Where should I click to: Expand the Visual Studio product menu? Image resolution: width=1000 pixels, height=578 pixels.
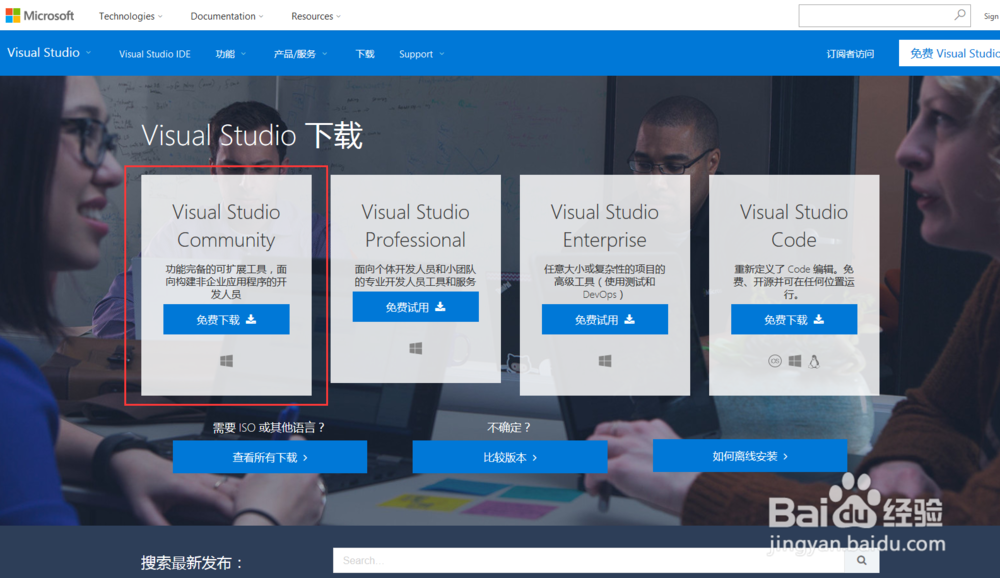click(x=48, y=53)
